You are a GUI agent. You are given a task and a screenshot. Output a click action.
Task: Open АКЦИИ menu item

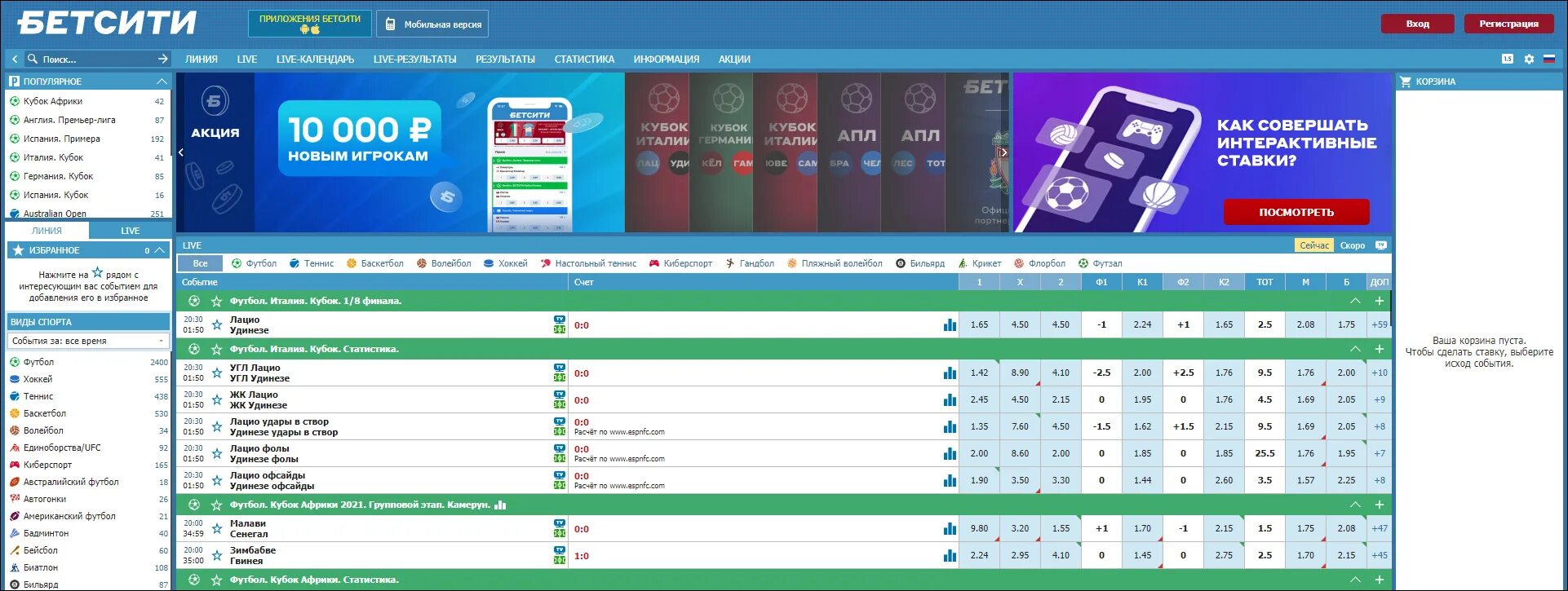(734, 59)
